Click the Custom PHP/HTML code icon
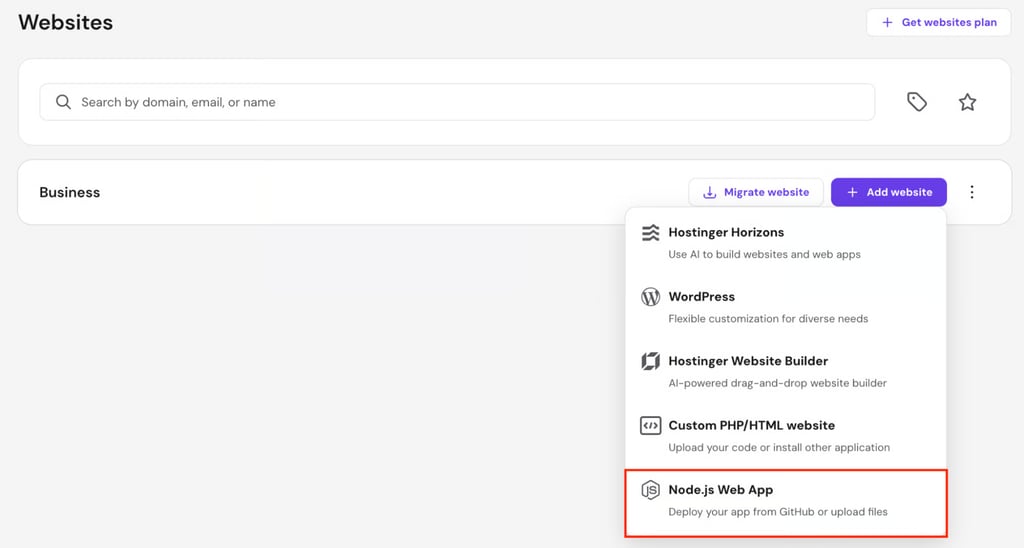This screenshot has width=1024, height=548. tap(650, 426)
